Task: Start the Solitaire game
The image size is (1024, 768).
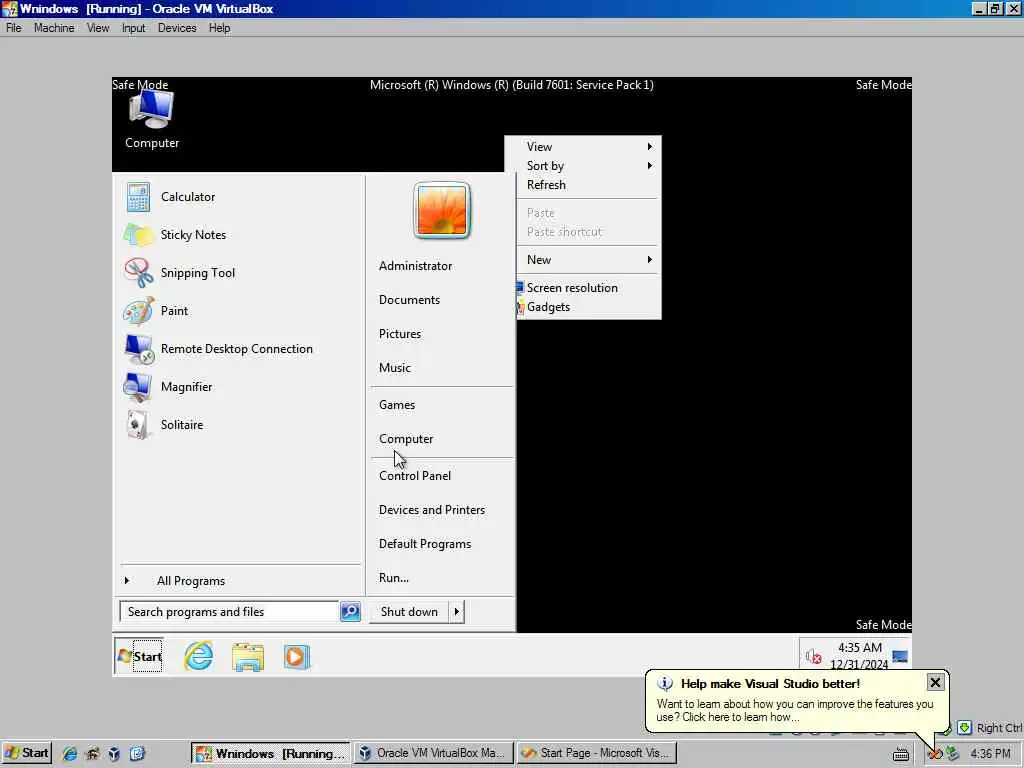Action: (x=182, y=424)
